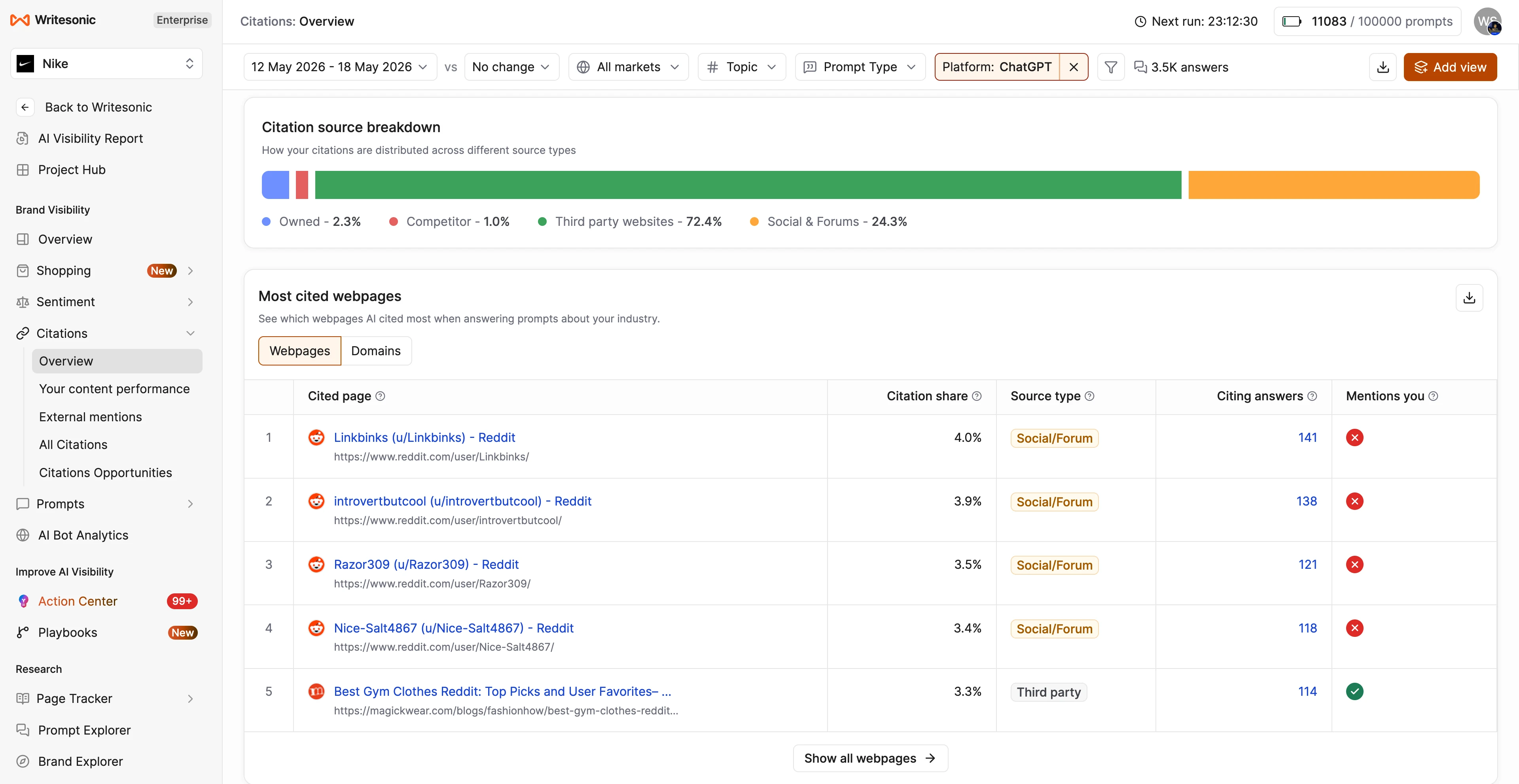This screenshot has width=1519, height=784.
Task: Remove the Platform: ChatGPT filter
Action: tap(1073, 67)
